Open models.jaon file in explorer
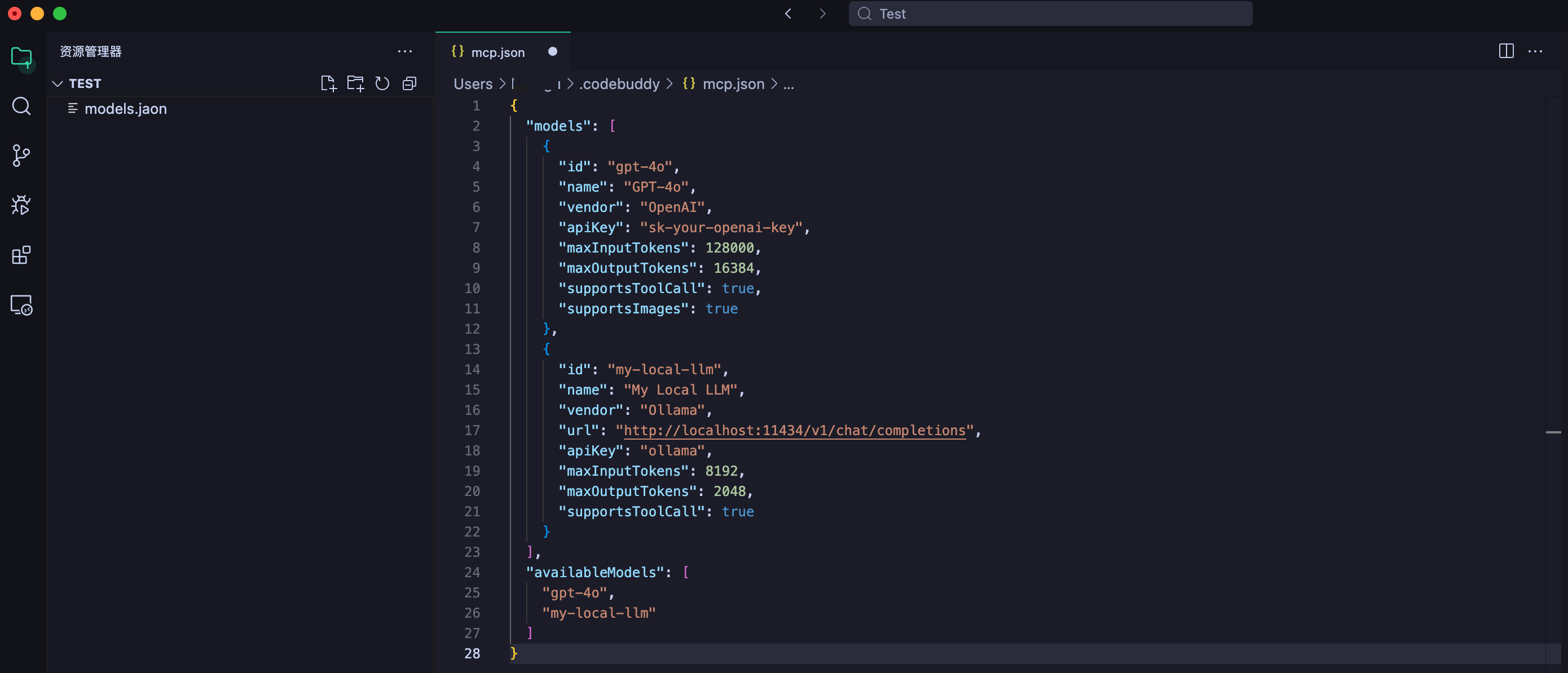This screenshot has height=673, width=1568. click(125, 109)
